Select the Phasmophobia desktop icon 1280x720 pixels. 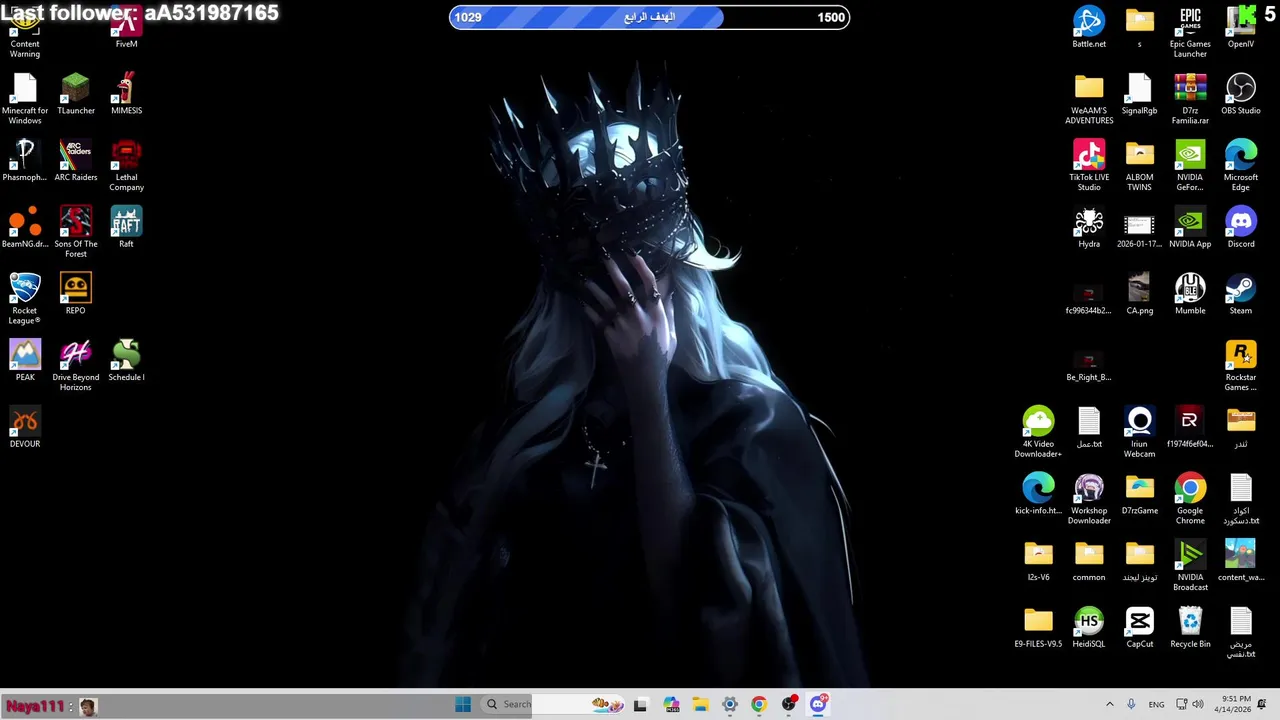pos(25,161)
